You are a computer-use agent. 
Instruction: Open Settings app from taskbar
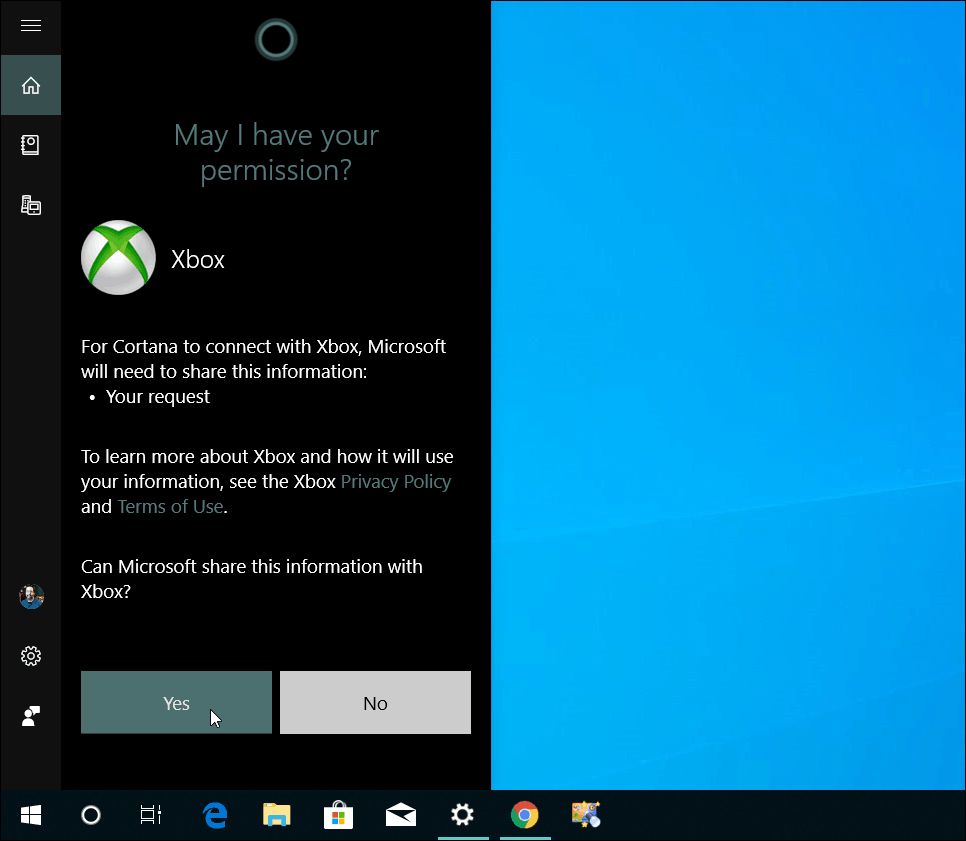(463, 815)
